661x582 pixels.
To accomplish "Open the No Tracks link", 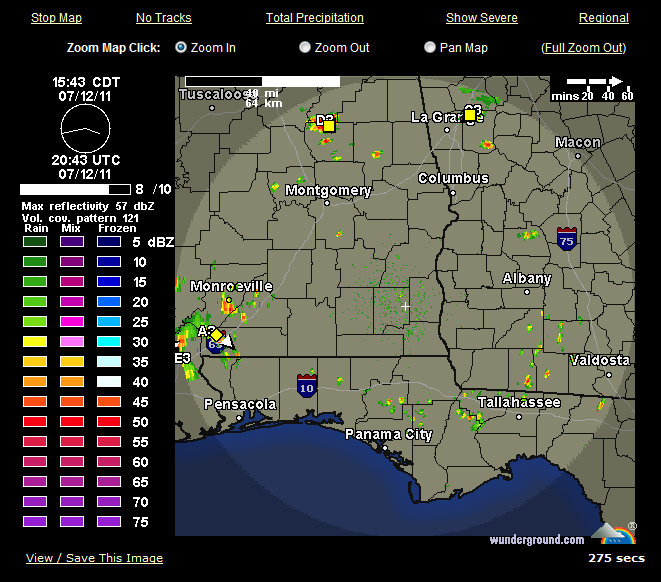I will click(164, 18).
